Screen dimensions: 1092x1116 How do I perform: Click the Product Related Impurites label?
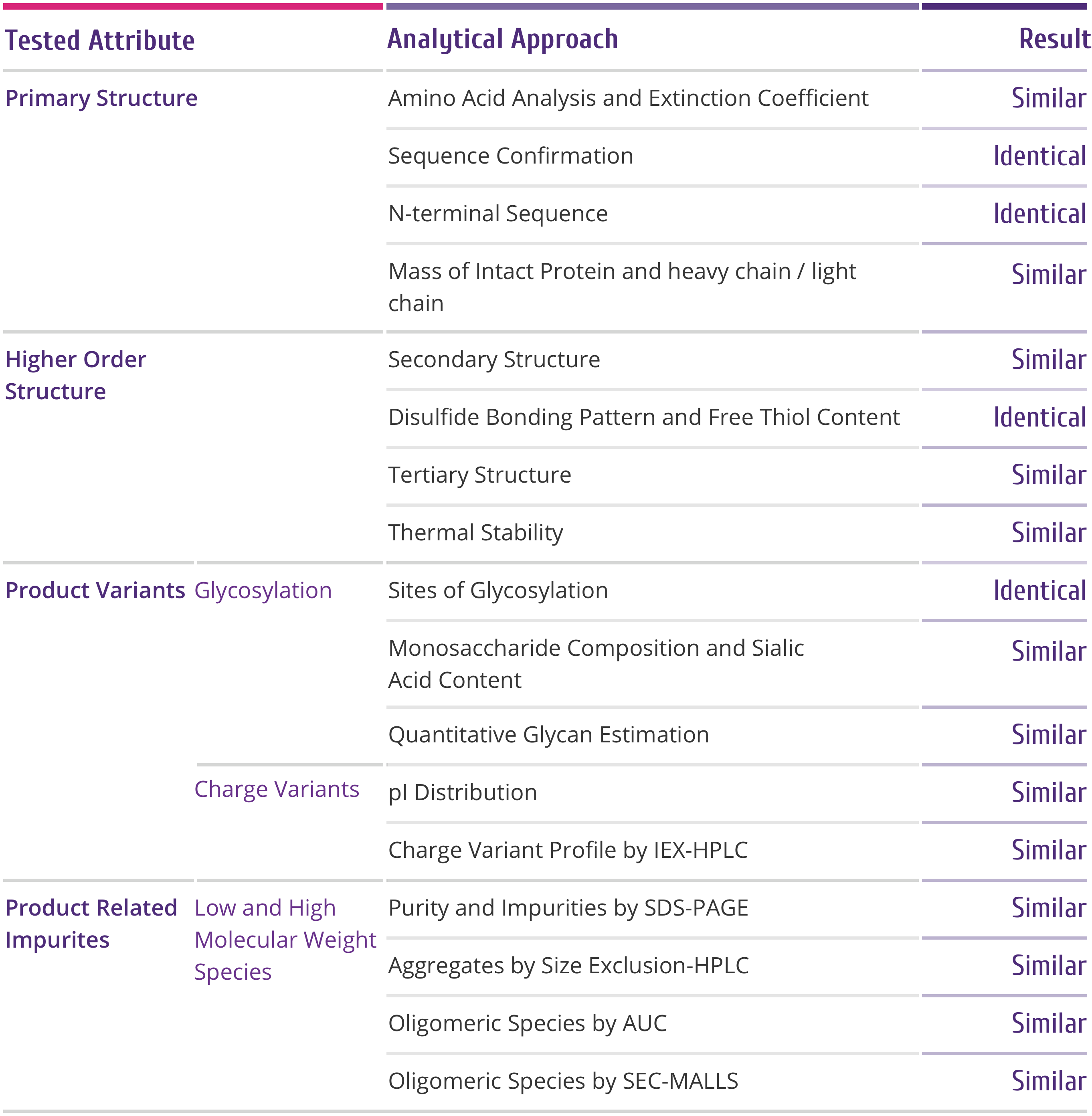pos(91,923)
